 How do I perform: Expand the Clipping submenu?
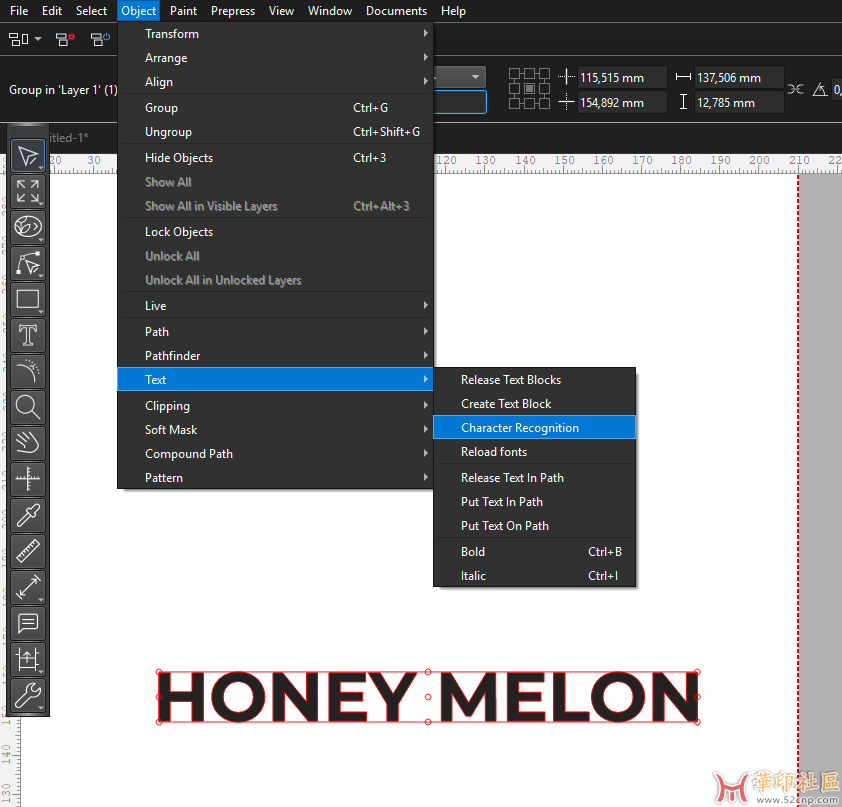coord(167,406)
